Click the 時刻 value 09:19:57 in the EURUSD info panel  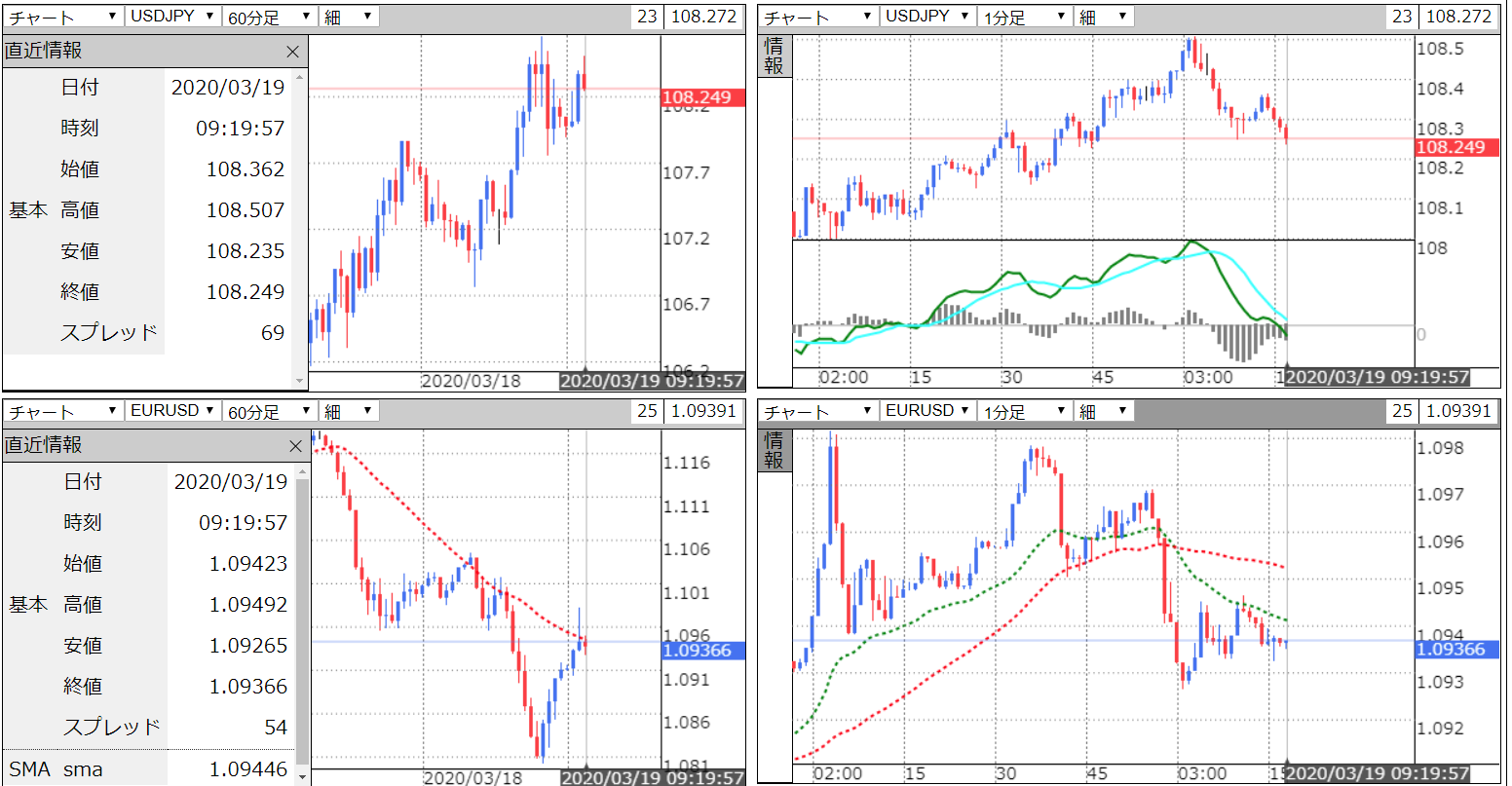[244, 523]
